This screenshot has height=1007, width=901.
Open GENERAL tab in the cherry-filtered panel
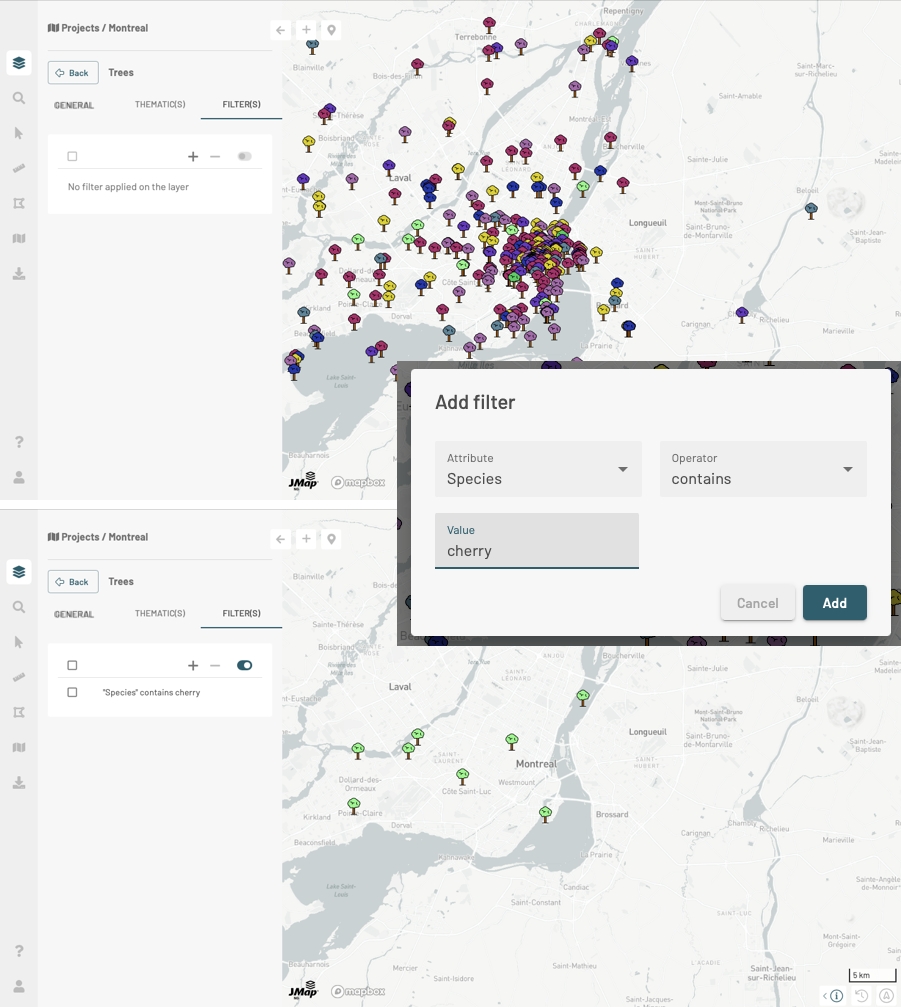pos(74,614)
